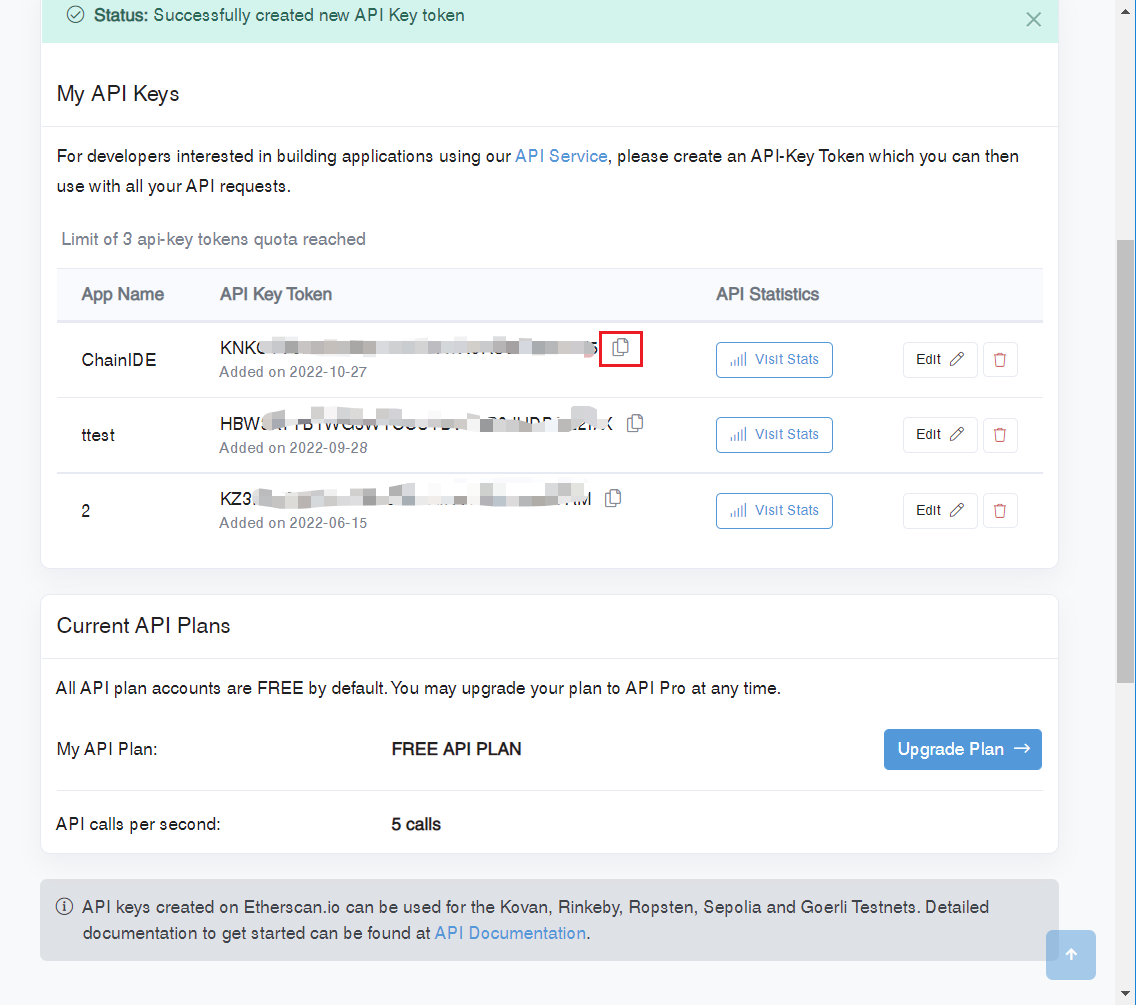Copy the ttest API key token

pos(635,423)
